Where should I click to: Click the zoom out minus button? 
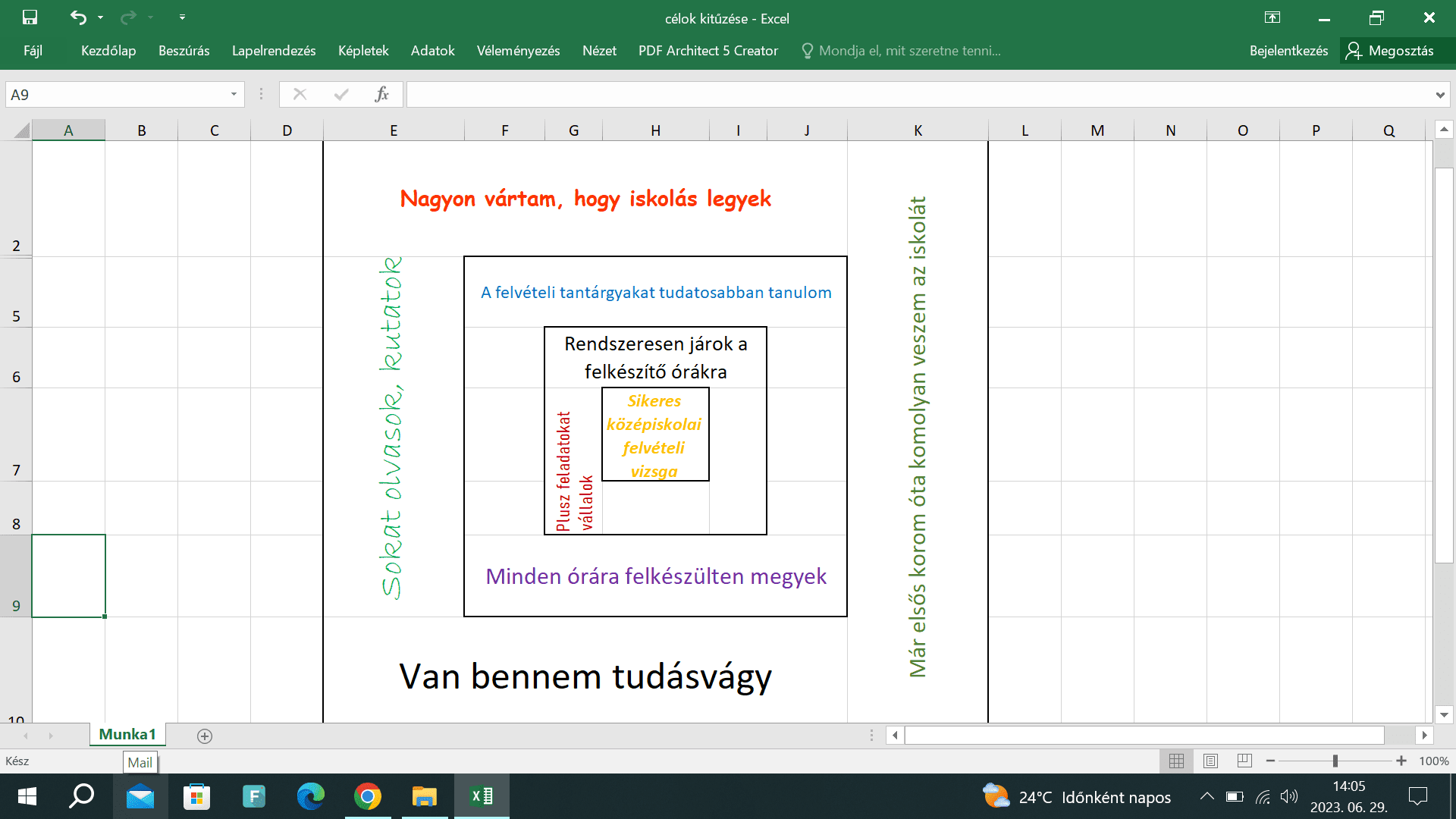pos(1271,761)
